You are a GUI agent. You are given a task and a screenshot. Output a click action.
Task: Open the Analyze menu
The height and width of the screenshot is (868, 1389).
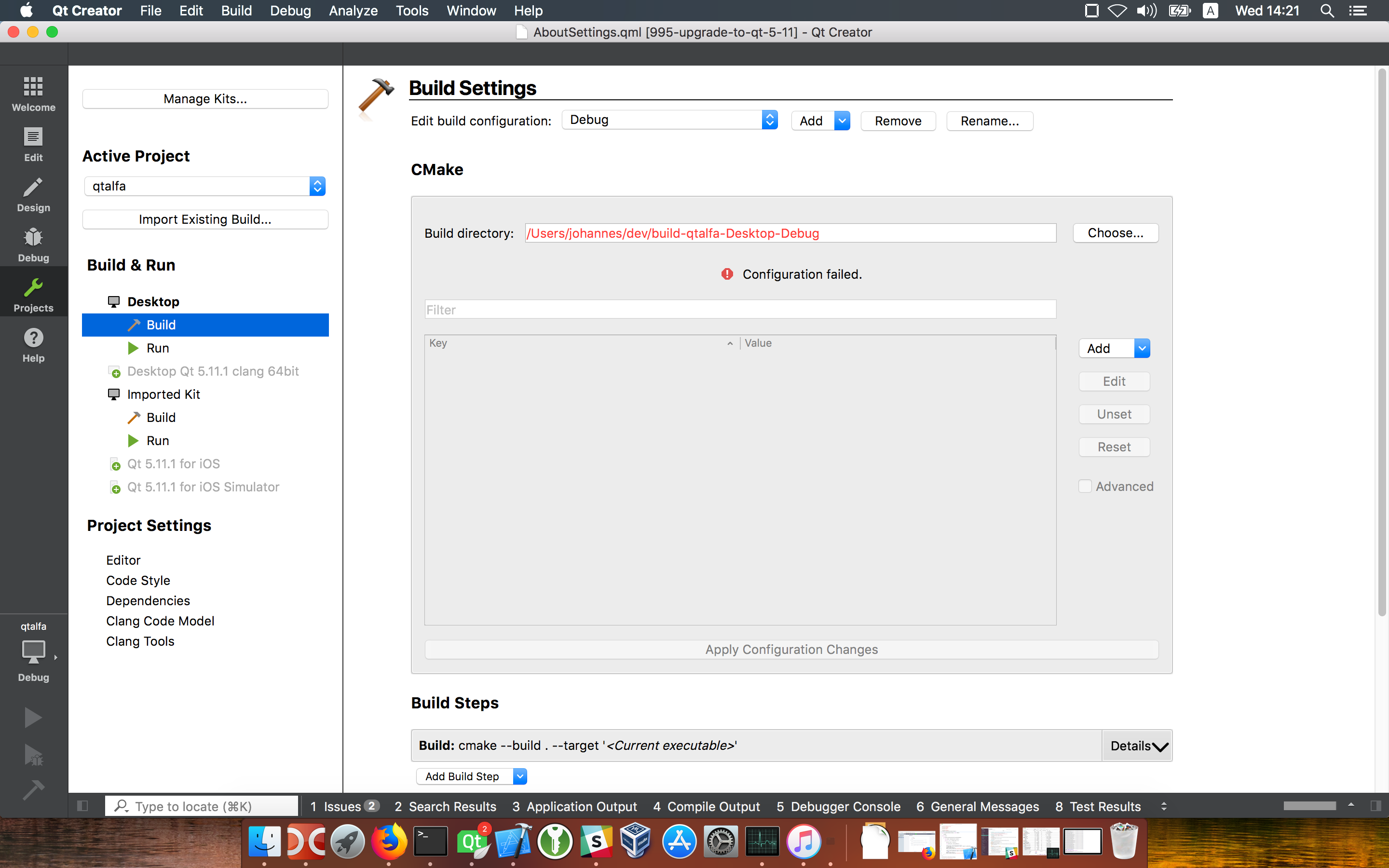pos(353,10)
